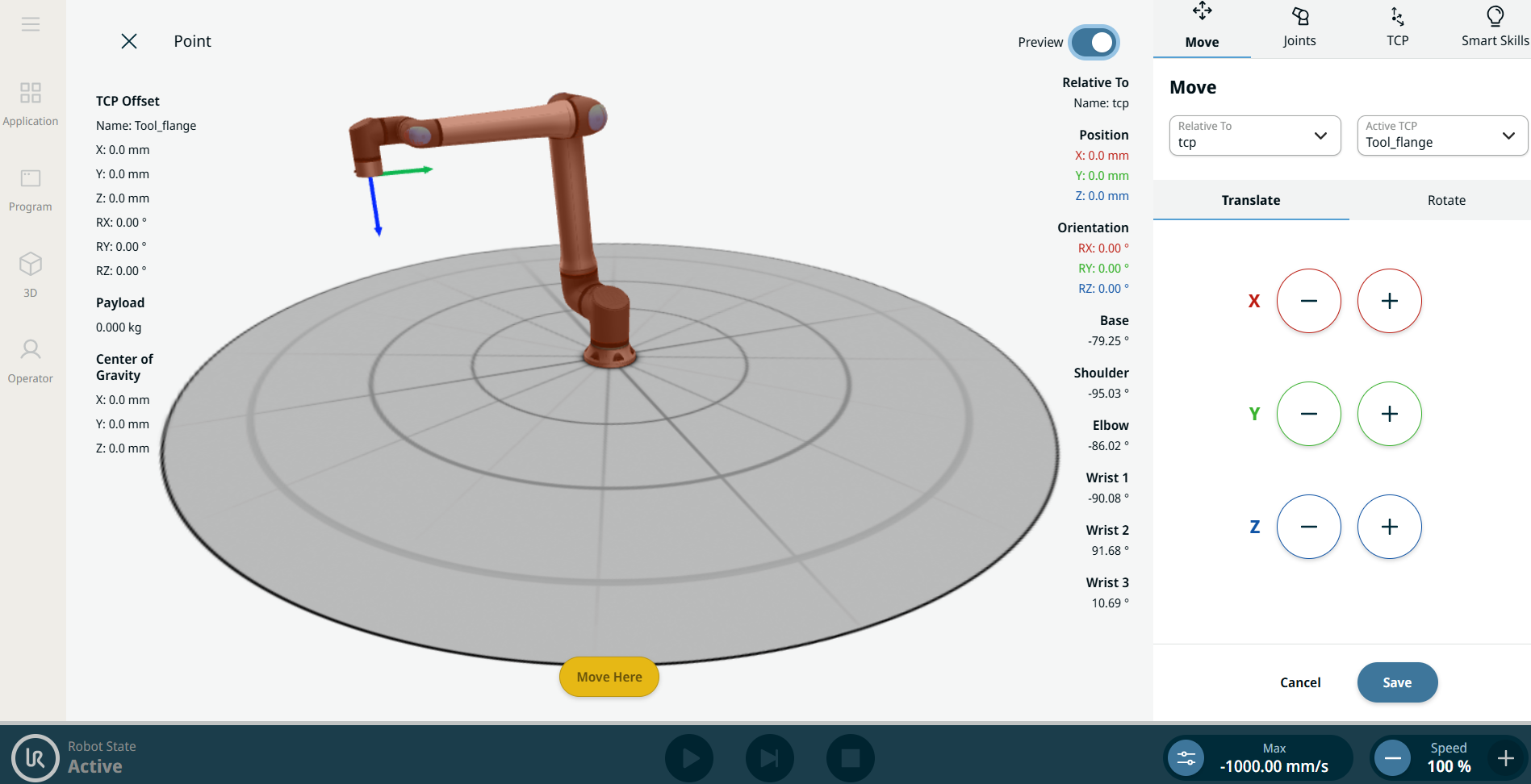Viewport: 1531px width, 784px height.
Task: Click the UR robot state icon
Action: tap(36, 757)
